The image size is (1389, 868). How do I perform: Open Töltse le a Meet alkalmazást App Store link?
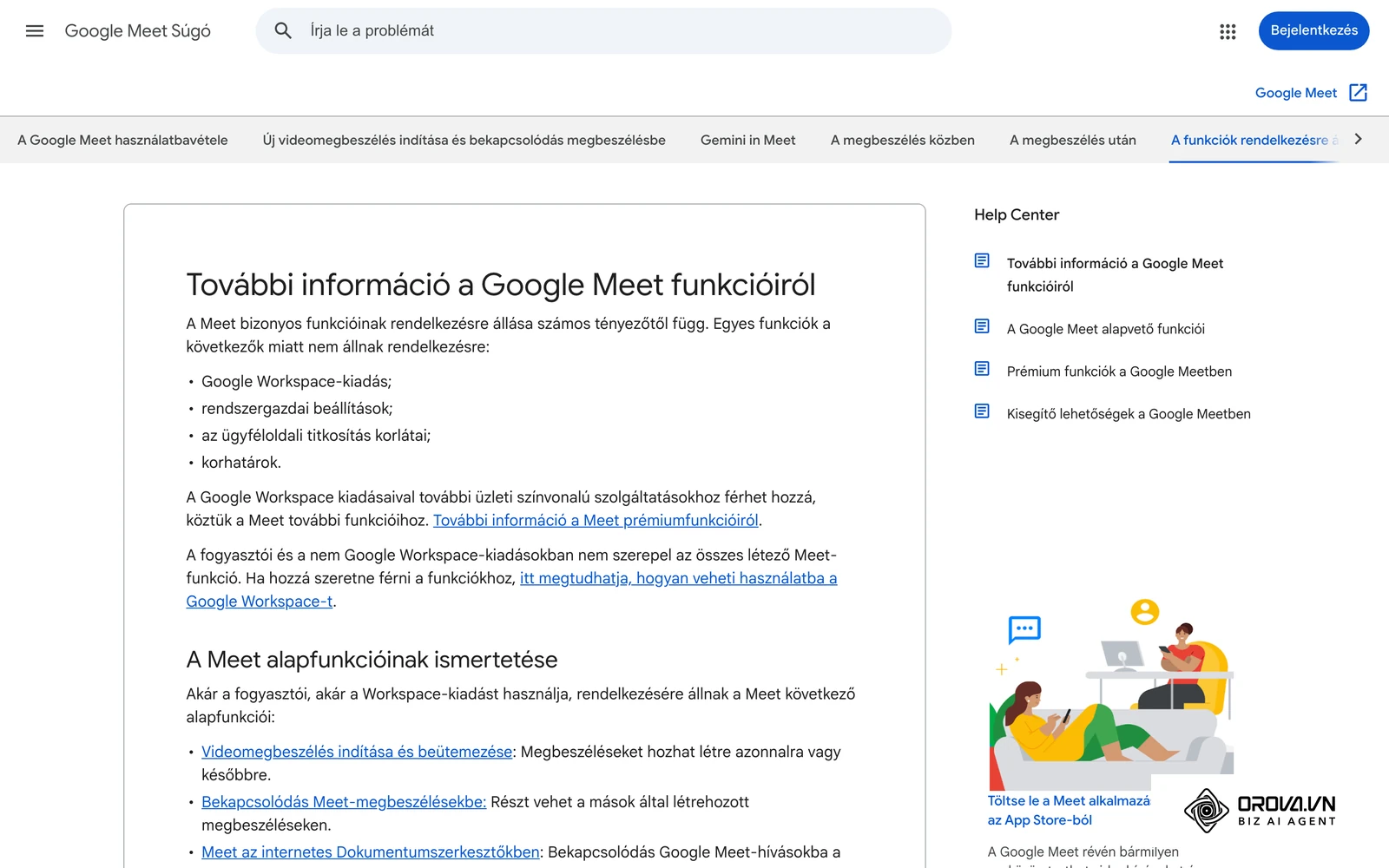(1069, 811)
